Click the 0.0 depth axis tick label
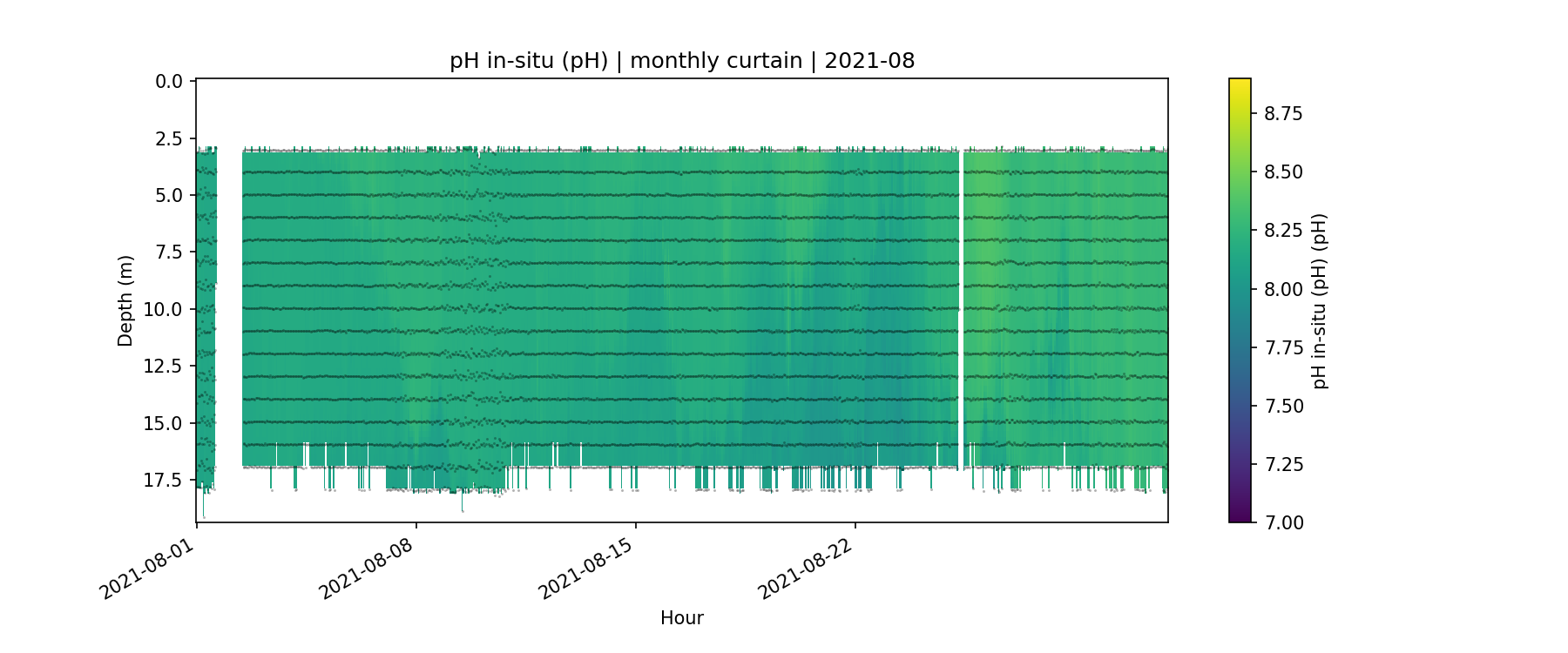 [x=169, y=82]
